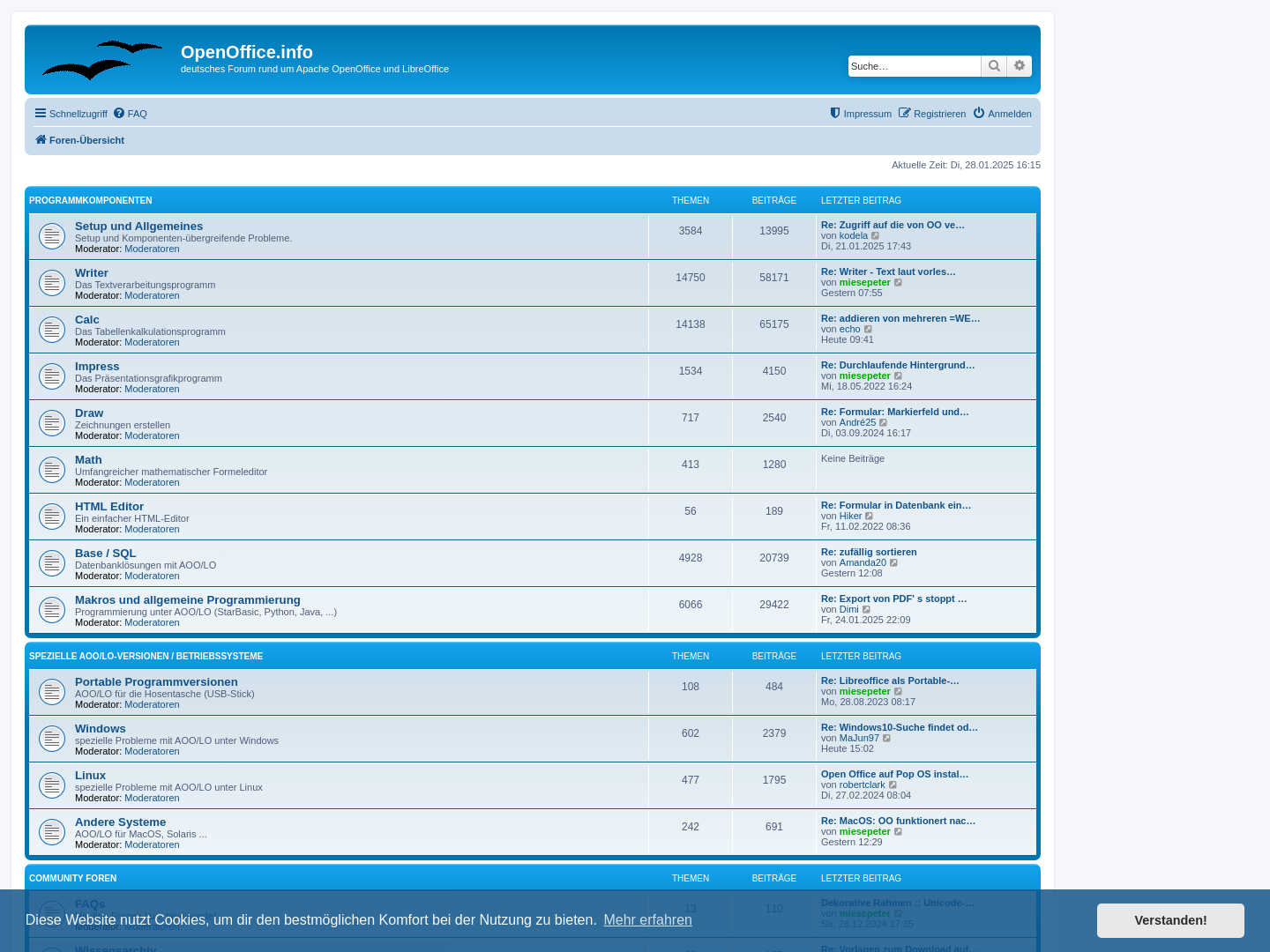Open the Registrieren page
1270x952 pixels.
click(x=932, y=114)
